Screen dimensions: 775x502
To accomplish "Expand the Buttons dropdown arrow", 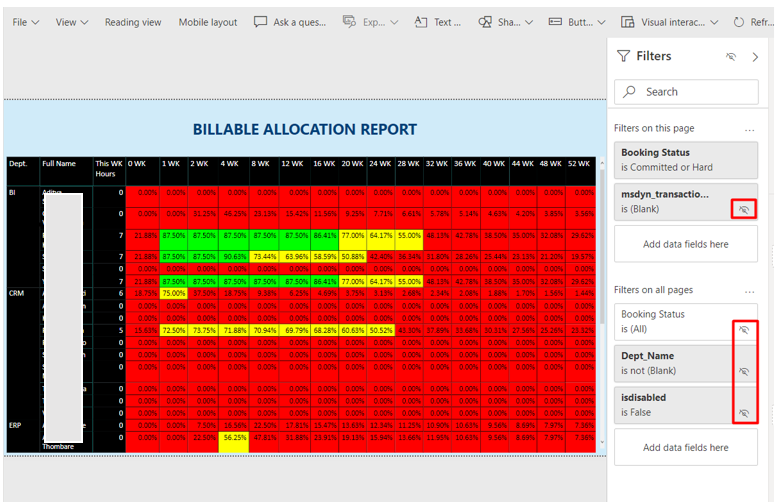I will tap(601, 22).
